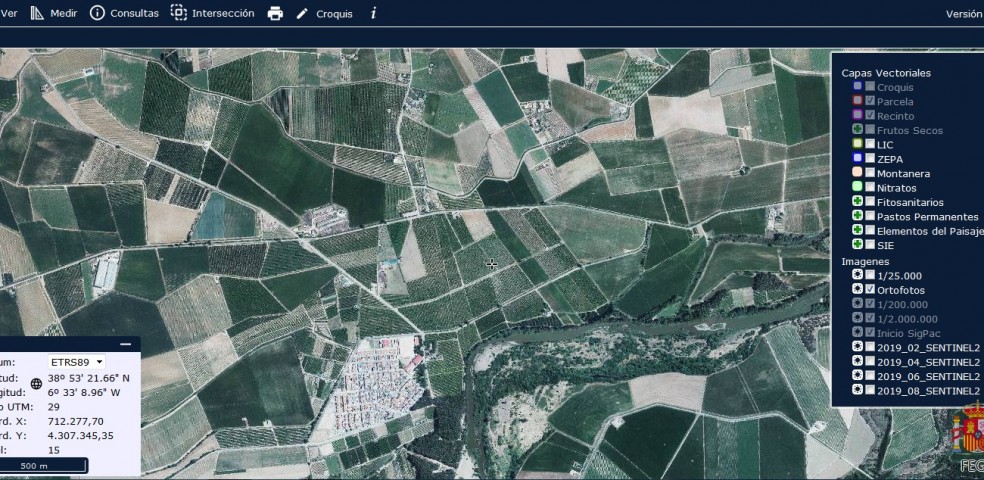The image size is (984, 480).
Task: Toggle the SIE layer checkbox
Action: click(870, 245)
